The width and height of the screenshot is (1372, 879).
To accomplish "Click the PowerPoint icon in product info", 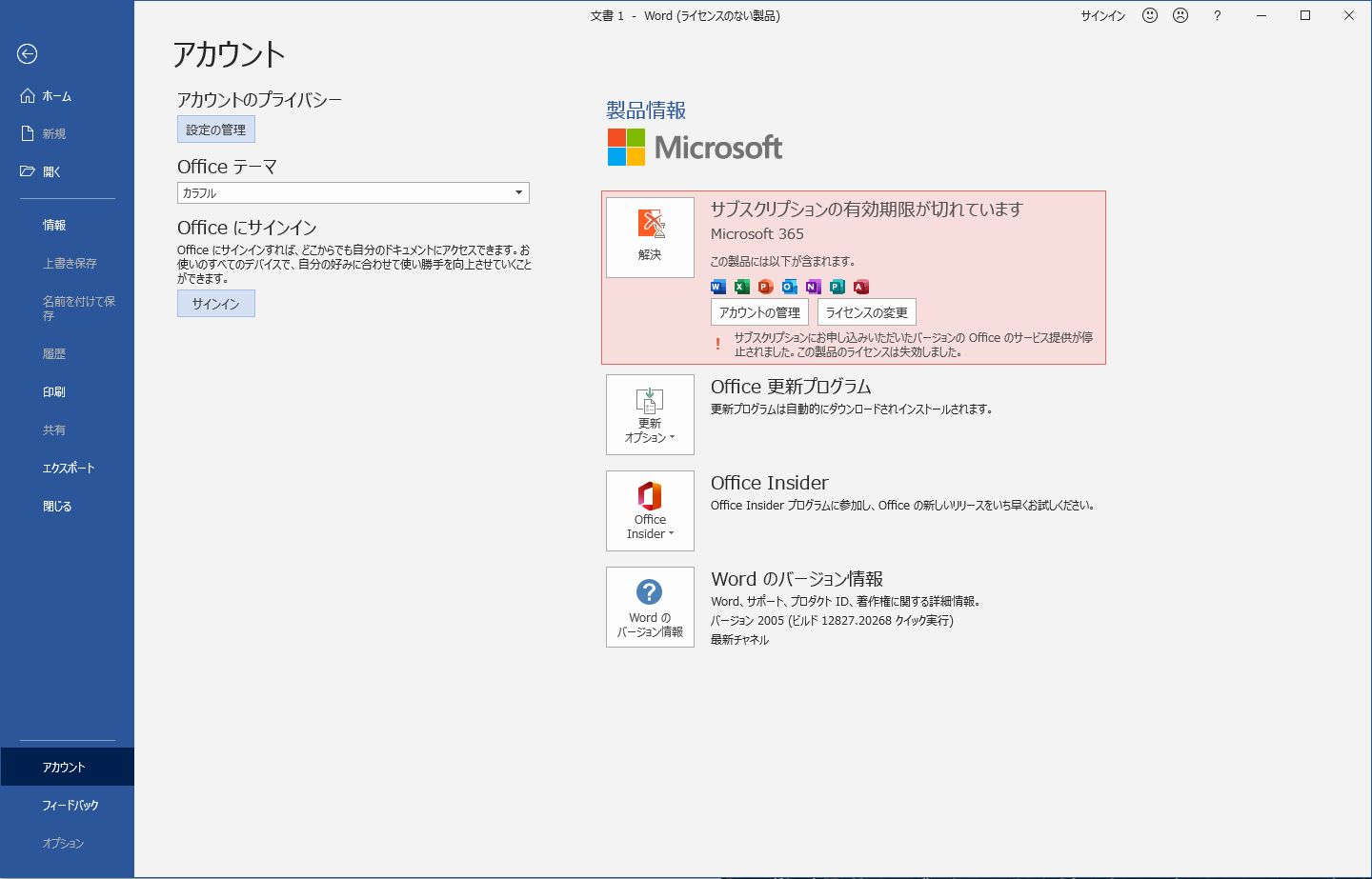I will click(x=764, y=287).
